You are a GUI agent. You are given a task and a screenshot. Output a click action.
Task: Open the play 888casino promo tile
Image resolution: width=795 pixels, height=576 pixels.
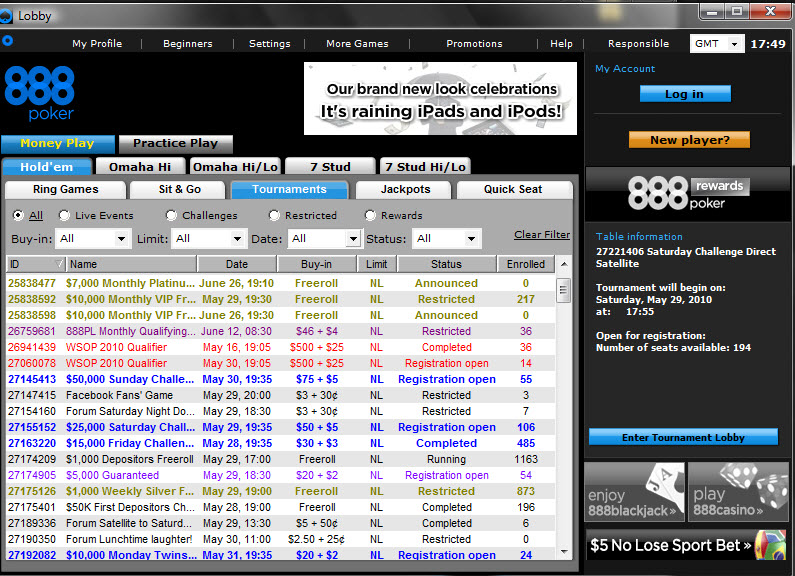(x=738, y=491)
